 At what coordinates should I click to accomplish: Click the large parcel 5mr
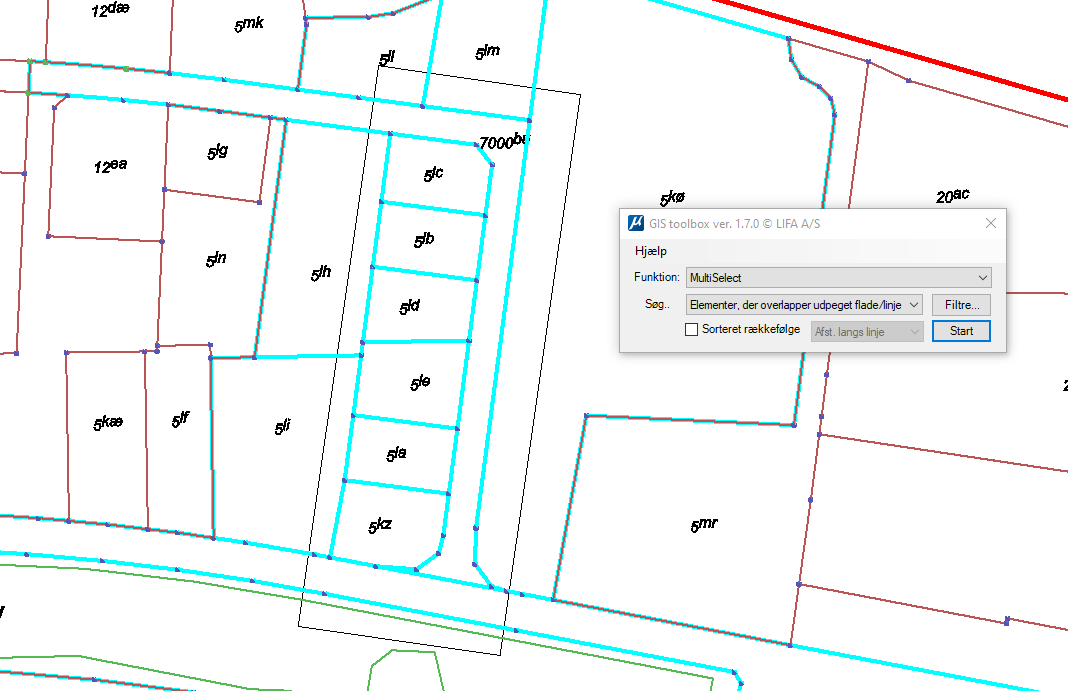pos(704,525)
